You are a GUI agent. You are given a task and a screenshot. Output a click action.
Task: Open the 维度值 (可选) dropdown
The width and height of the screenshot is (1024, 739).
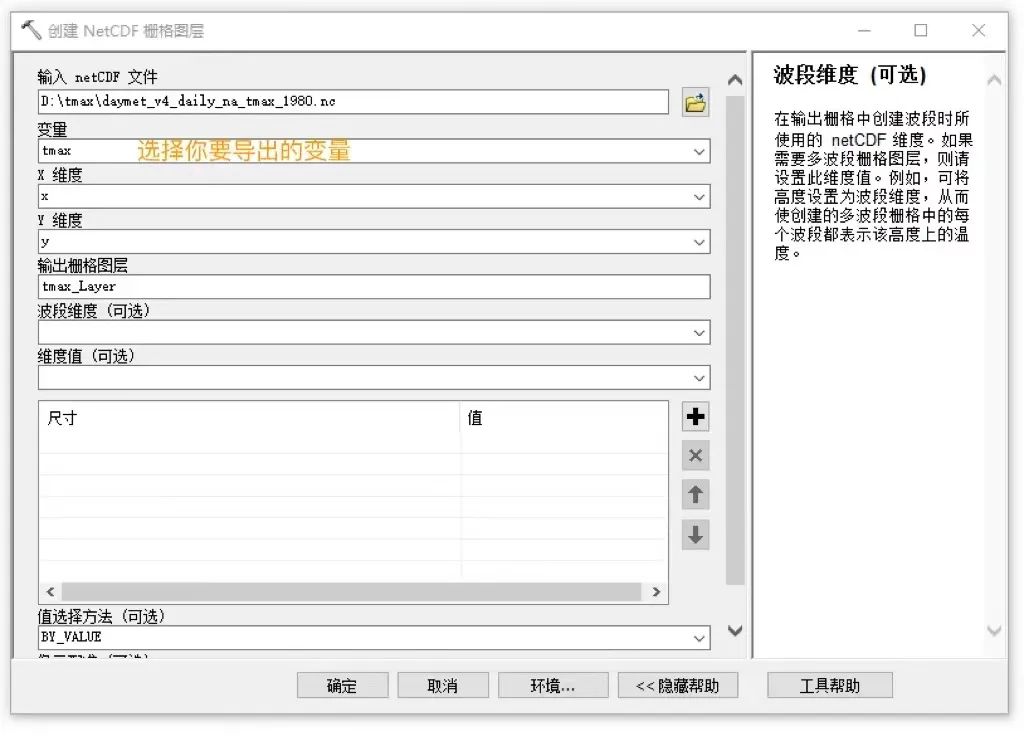701,376
